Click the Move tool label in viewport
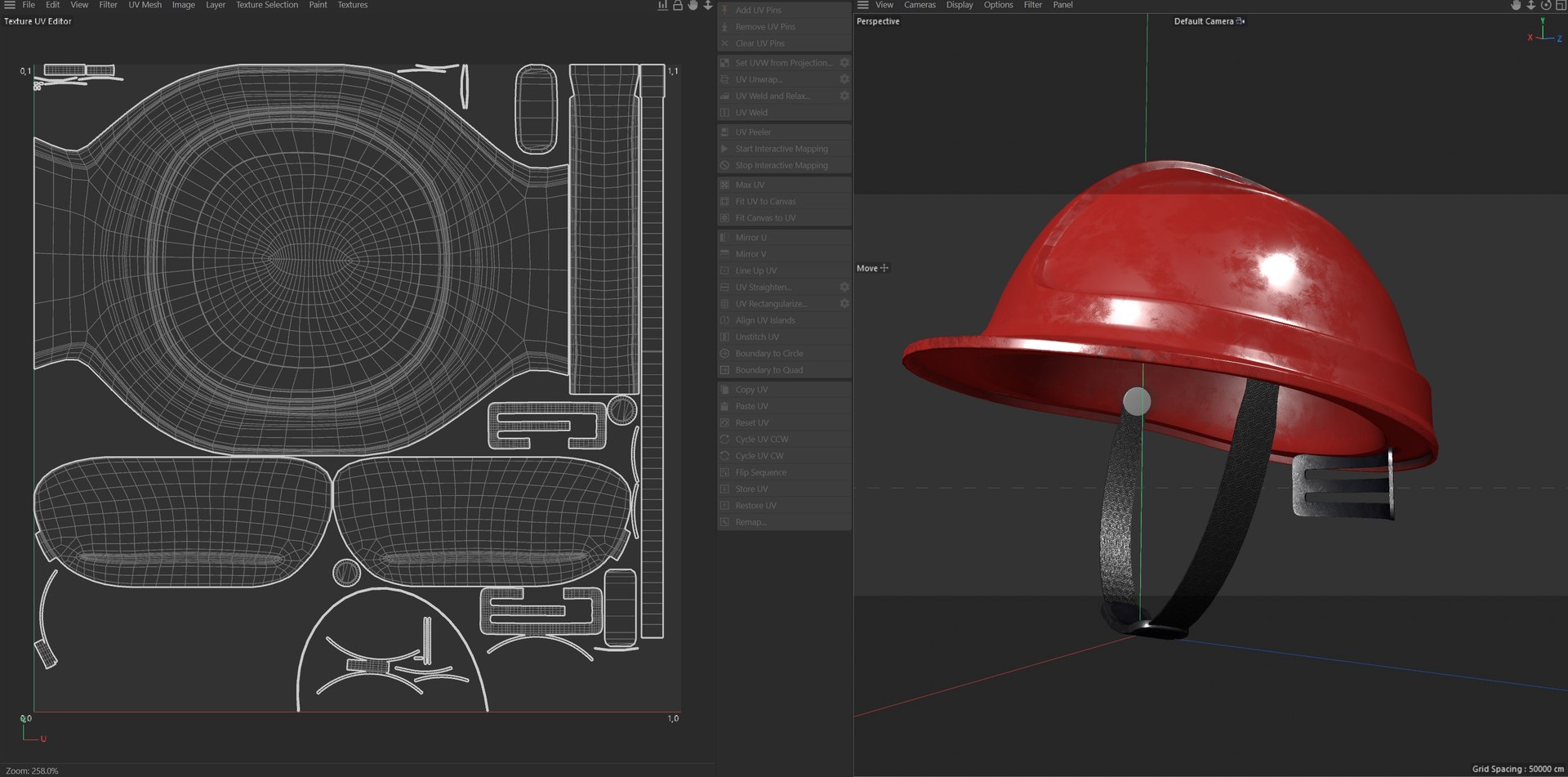The width and height of the screenshot is (1568, 777). pyautogui.click(x=866, y=268)
